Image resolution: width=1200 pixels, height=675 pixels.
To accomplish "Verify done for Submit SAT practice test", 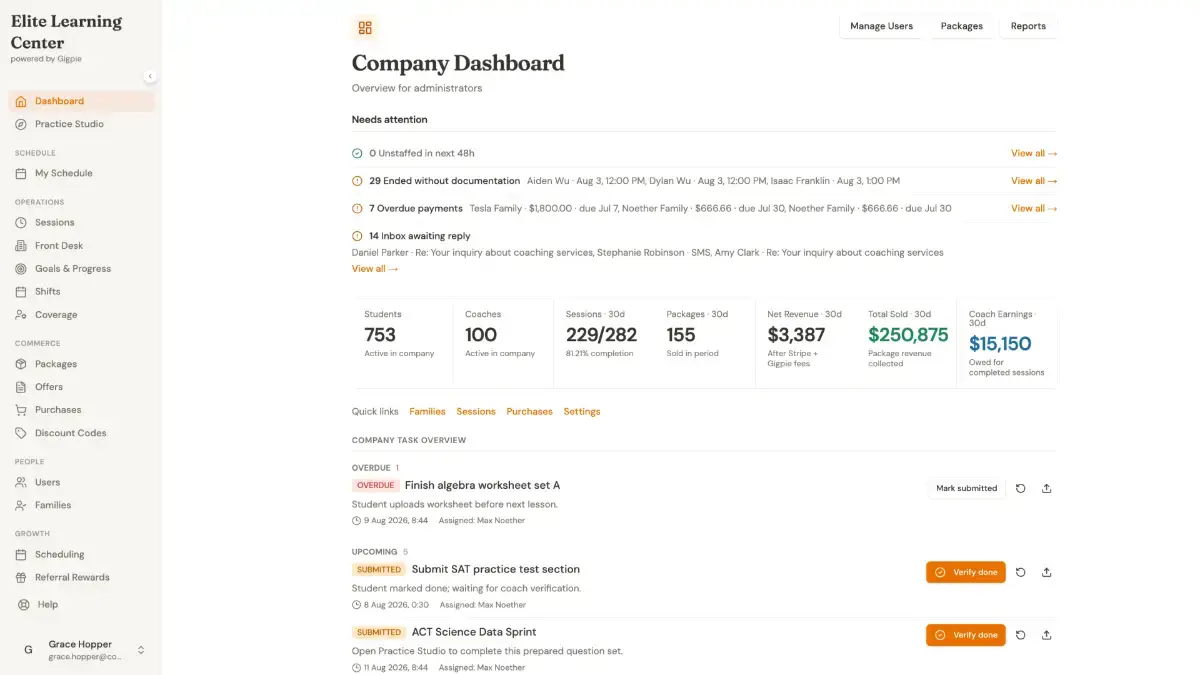I will point(966,572).
